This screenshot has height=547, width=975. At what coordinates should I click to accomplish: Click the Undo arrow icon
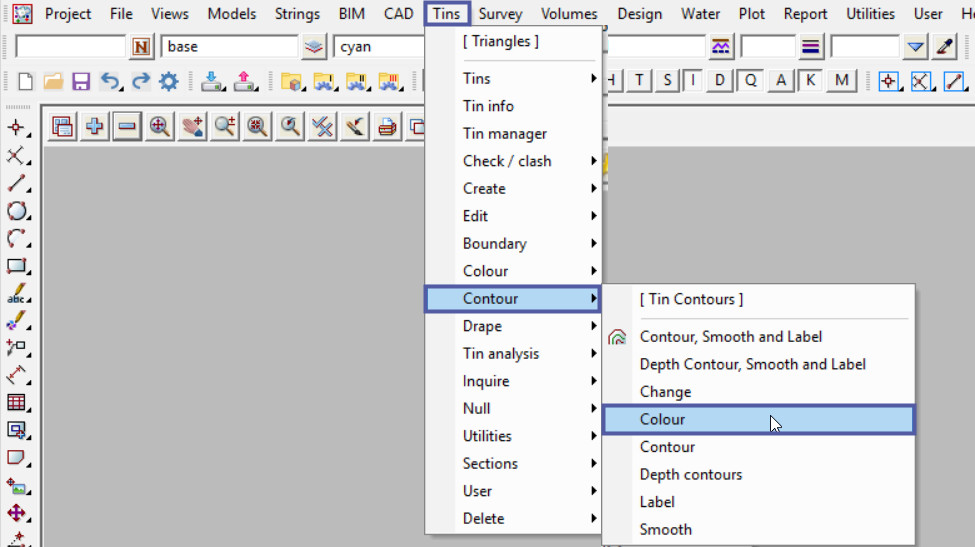[110, 82]
